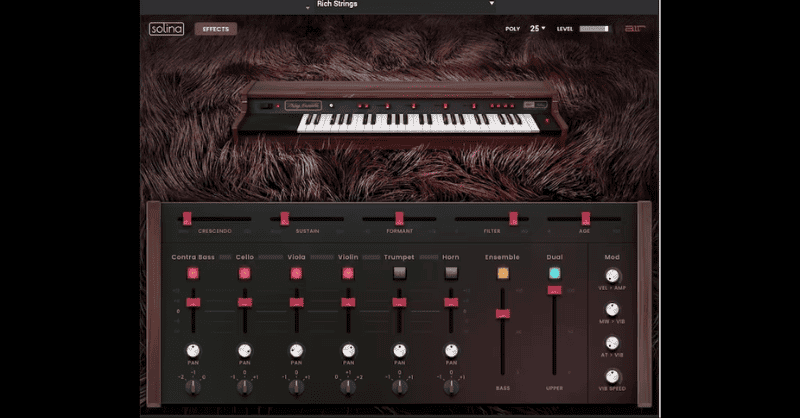Toggle the Dual mode button

[x=555, y=274]
